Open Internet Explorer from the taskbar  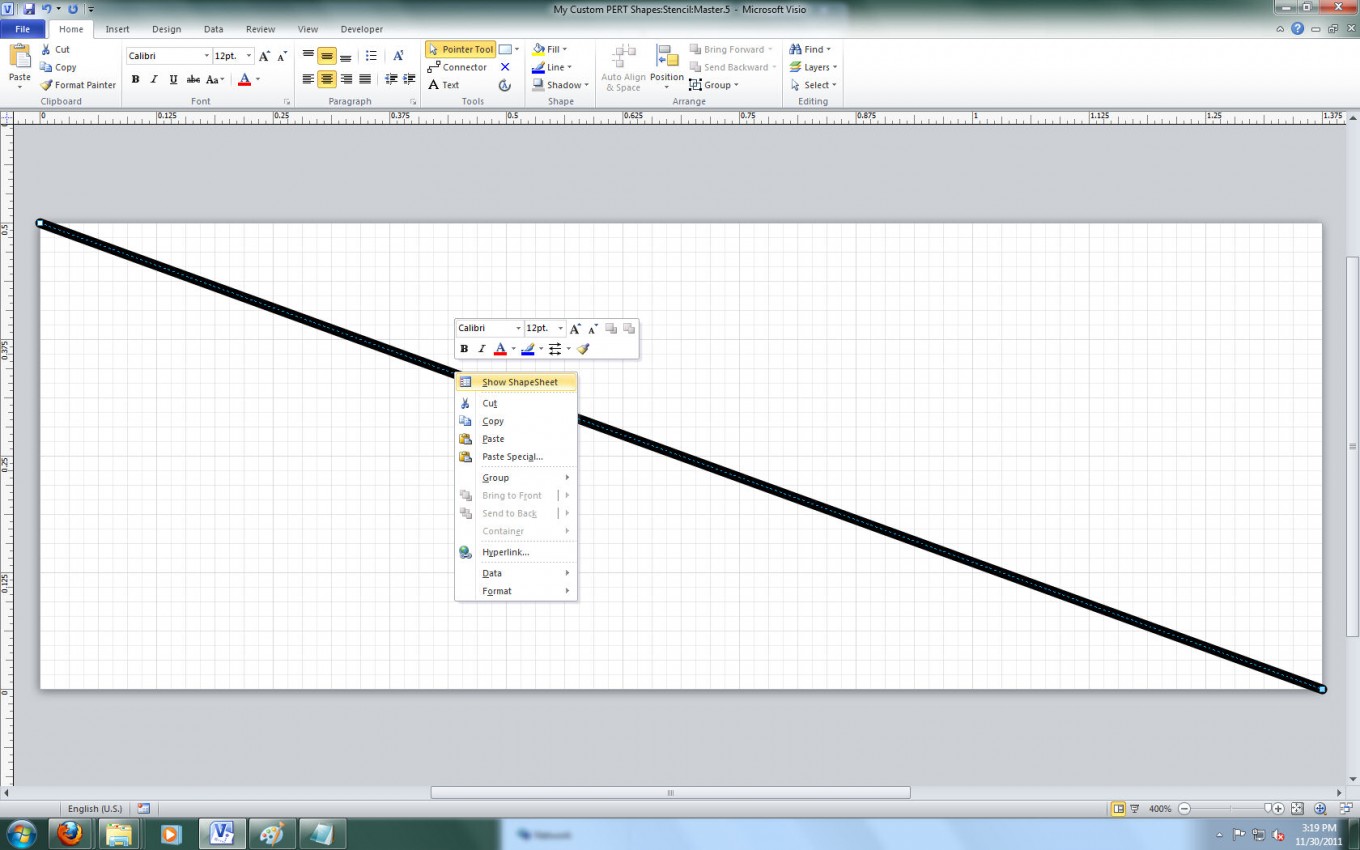69,833
